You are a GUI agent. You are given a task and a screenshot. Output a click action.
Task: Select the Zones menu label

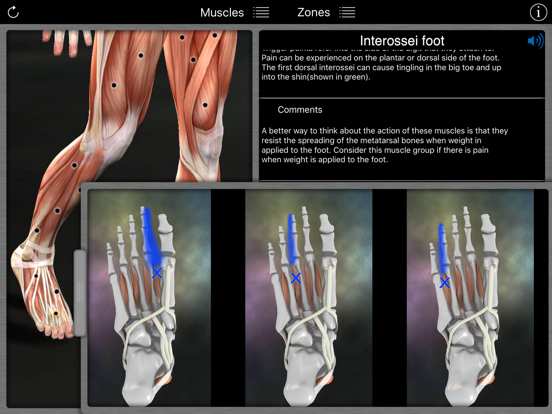[314, 12]
